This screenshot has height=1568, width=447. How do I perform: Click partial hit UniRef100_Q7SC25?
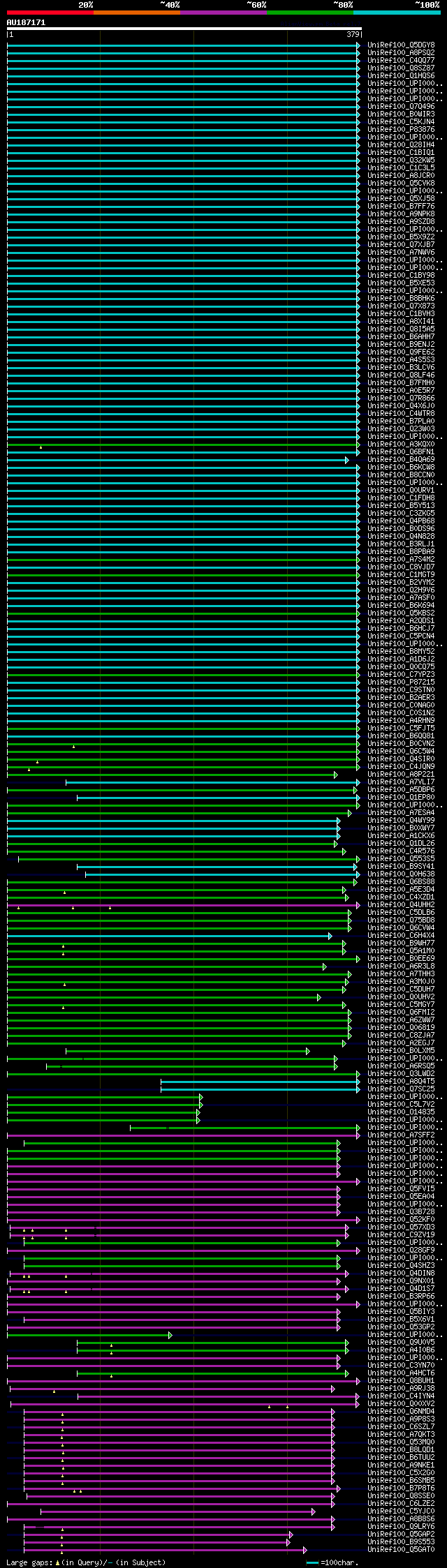(x=401, y=1089)
